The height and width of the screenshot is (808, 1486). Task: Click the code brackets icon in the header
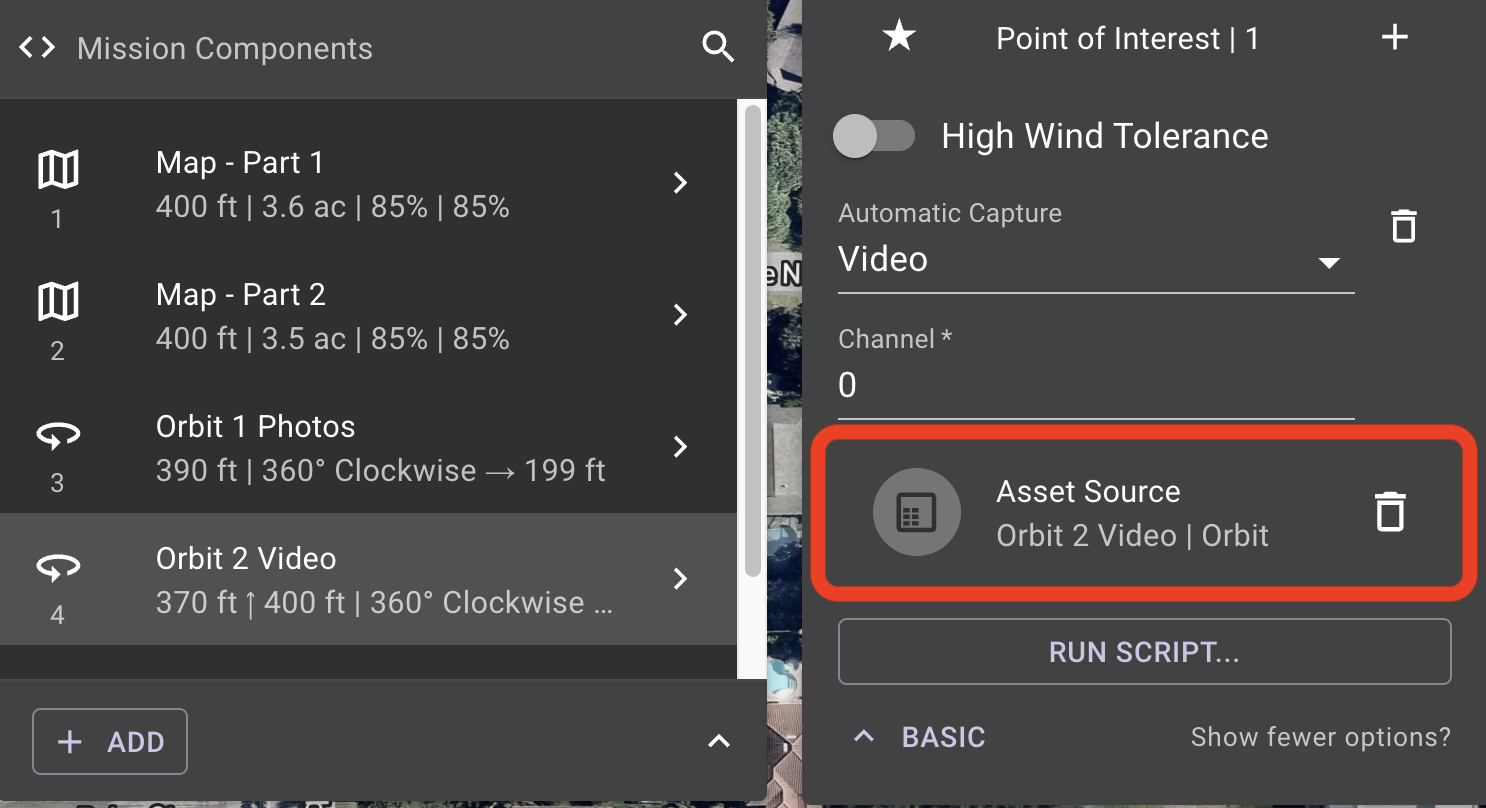point(36,47)
